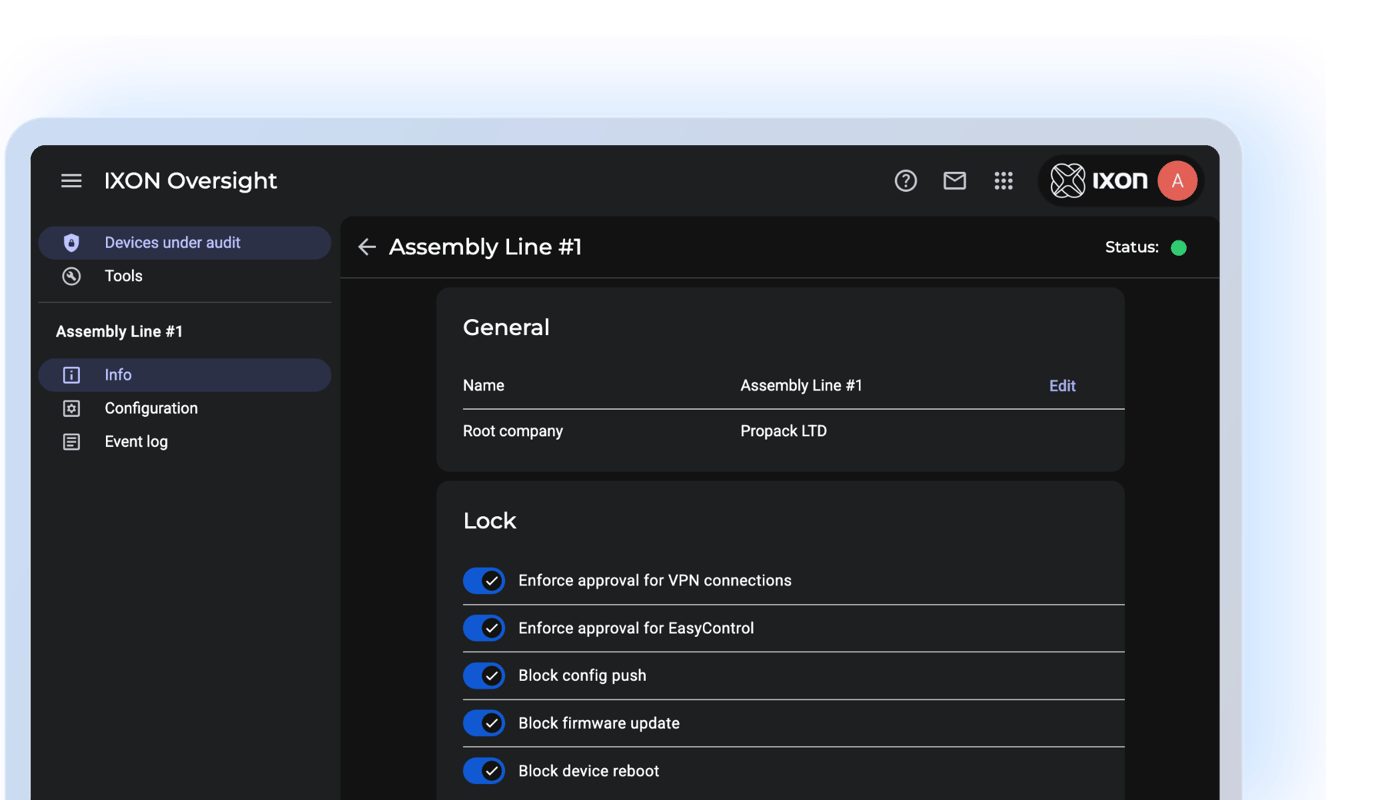Go back using the arrow beside Assembly Line #1
The width and height of the screenshot is (1400, 800).
[367, 247]
